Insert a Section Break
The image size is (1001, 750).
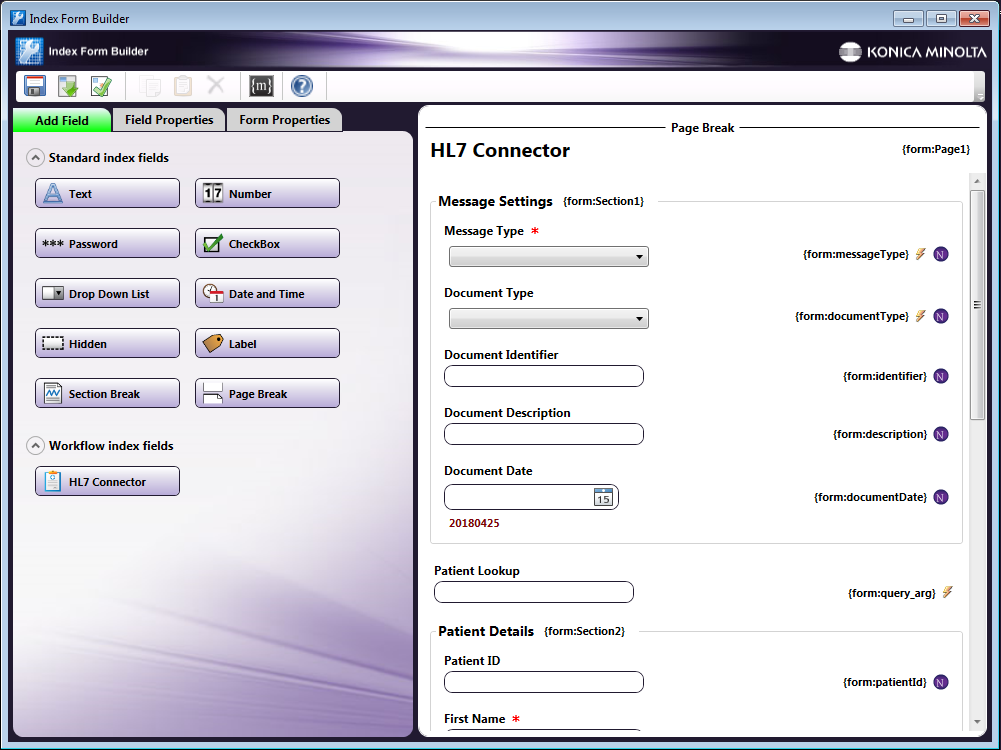107,393
